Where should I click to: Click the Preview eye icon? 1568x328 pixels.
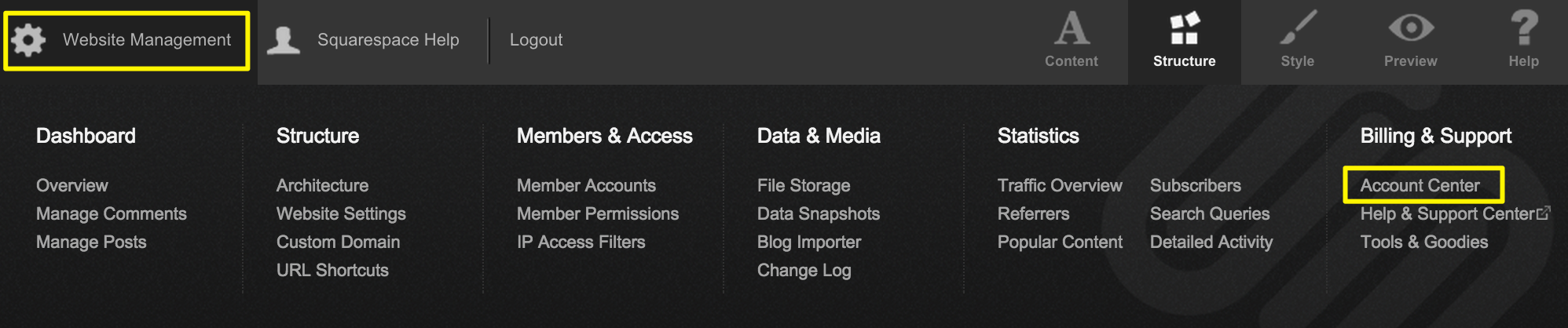[1410, 29]
